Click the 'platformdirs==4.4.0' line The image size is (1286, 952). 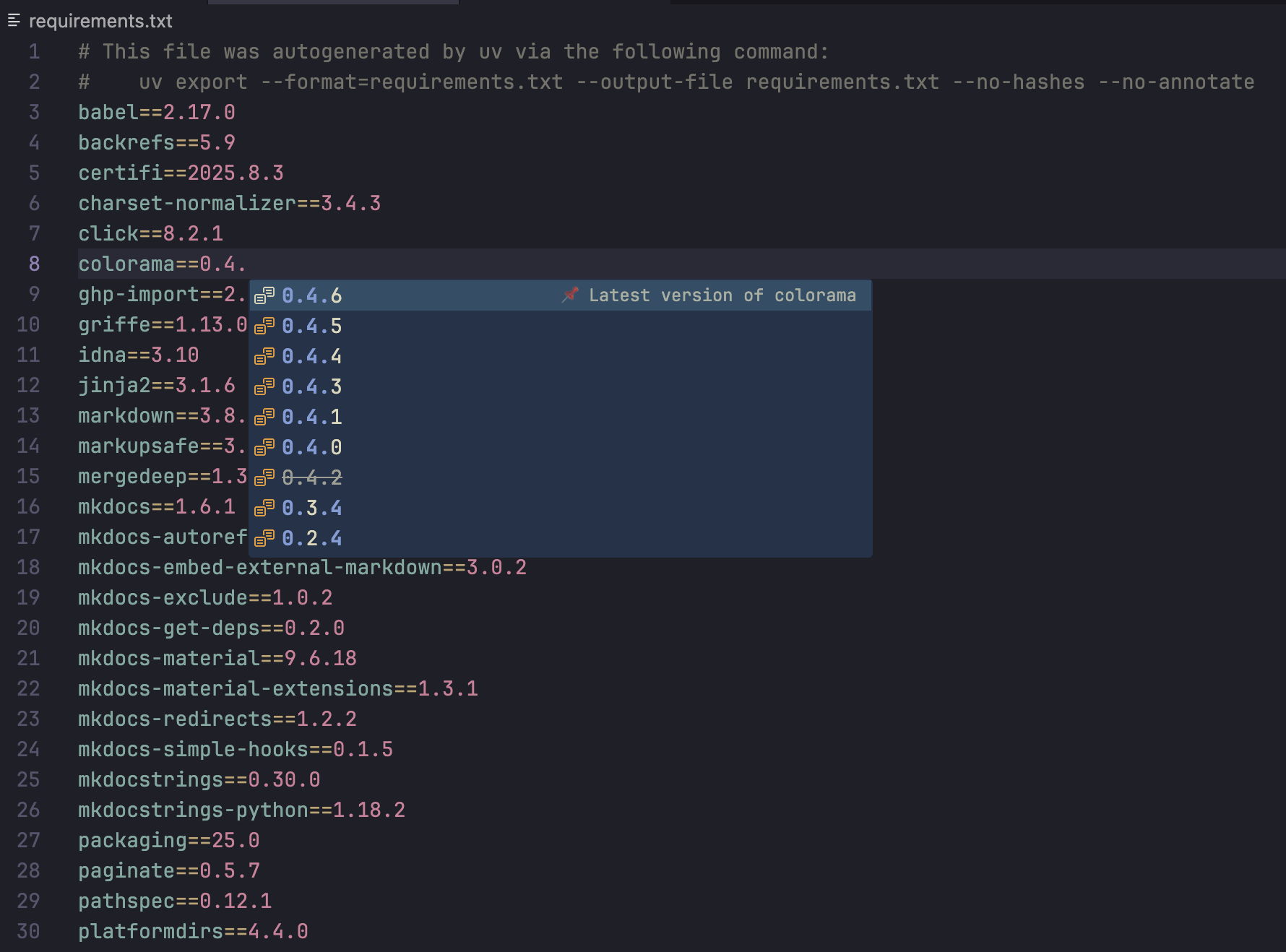[194, 931]
